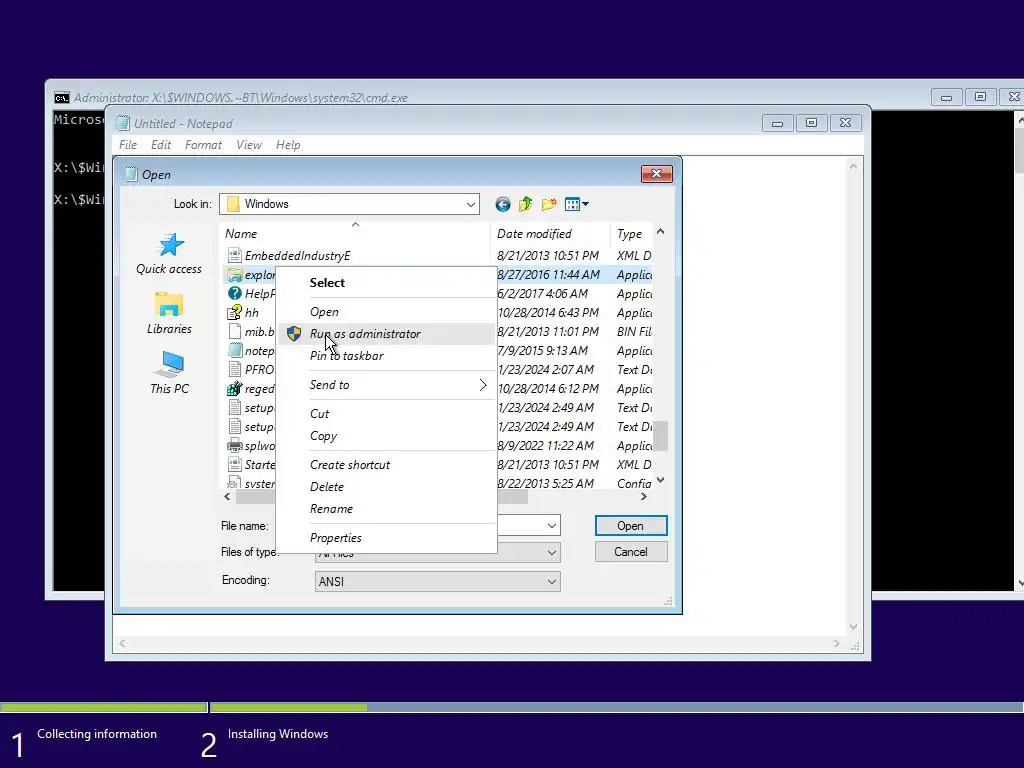The image size is (1024, 768).
Task: Choose Select in context menu
Action: pos(386,283)
